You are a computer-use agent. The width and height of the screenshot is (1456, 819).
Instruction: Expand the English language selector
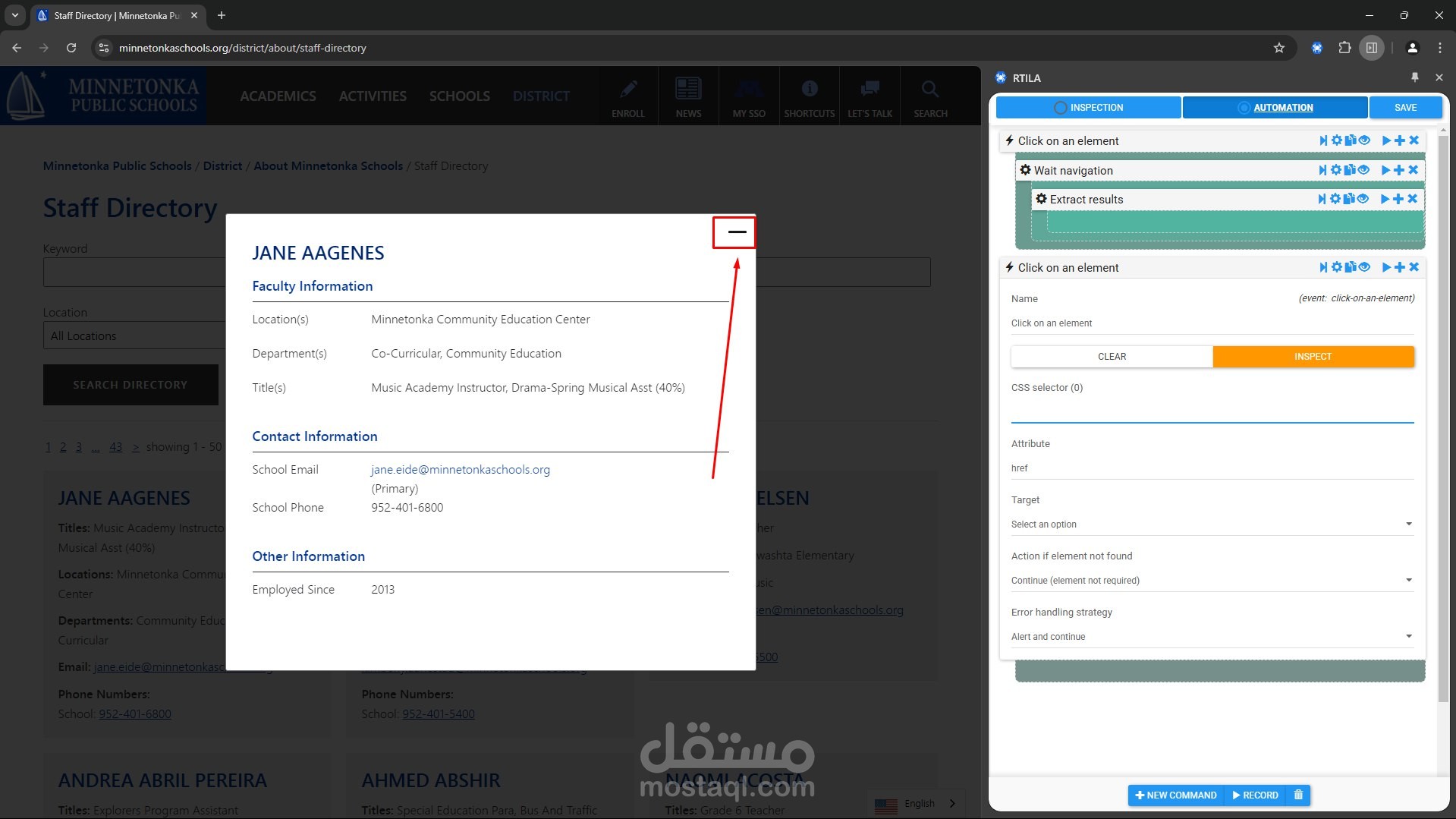coord(916,803)
